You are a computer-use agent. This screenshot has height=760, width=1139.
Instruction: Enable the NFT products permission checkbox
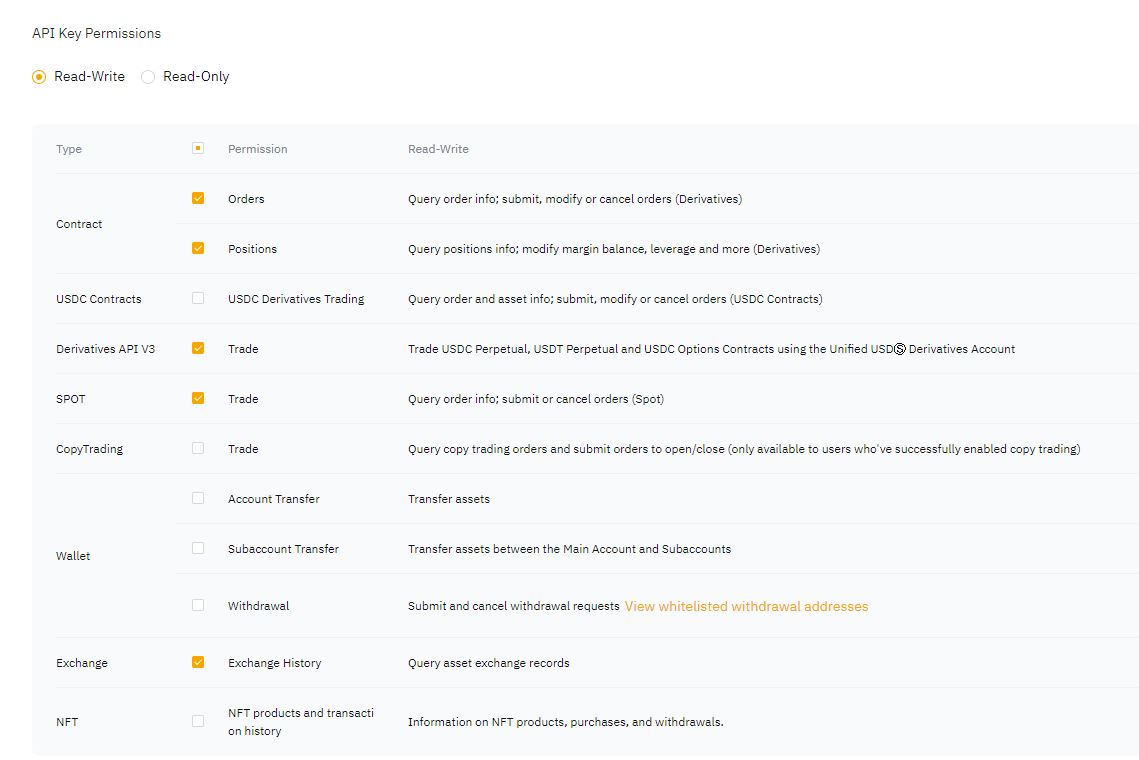point(198,721)
